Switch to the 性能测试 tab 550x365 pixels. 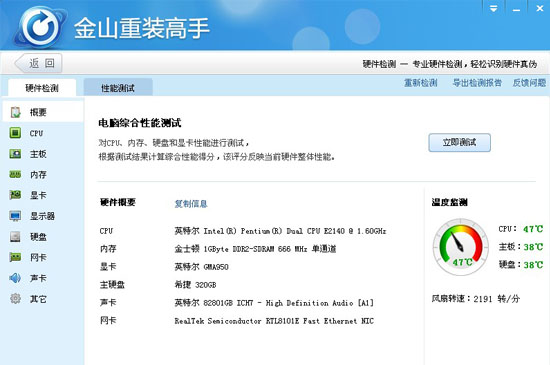coord(118,88)
